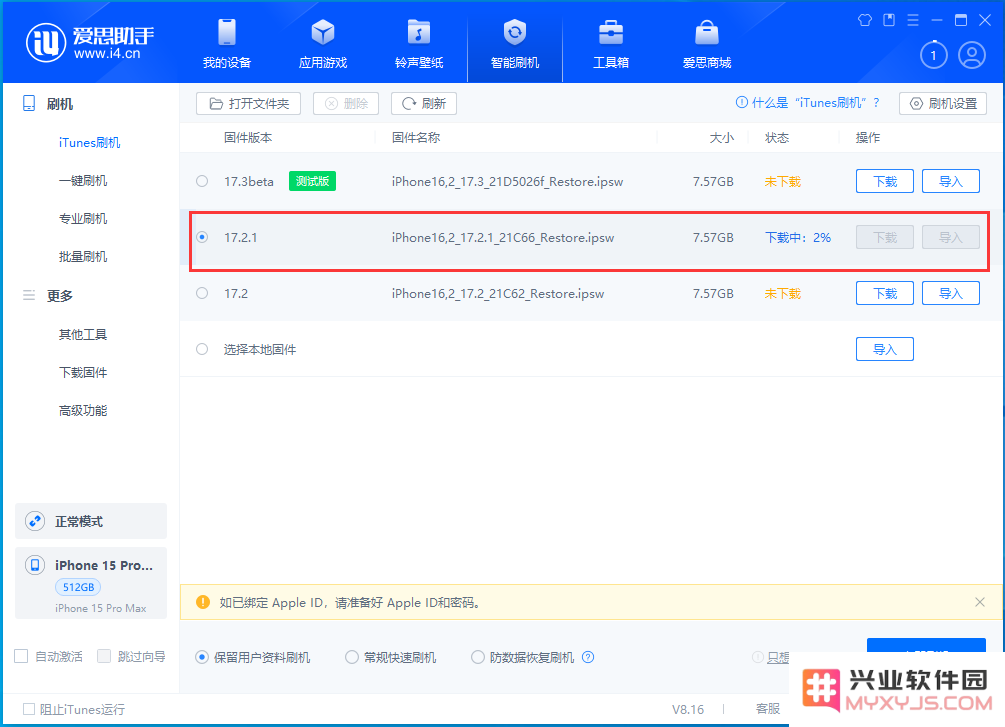Select the 17.2 firmware radio button
This screenshot has width=1005, height=727.
point(202,294)
